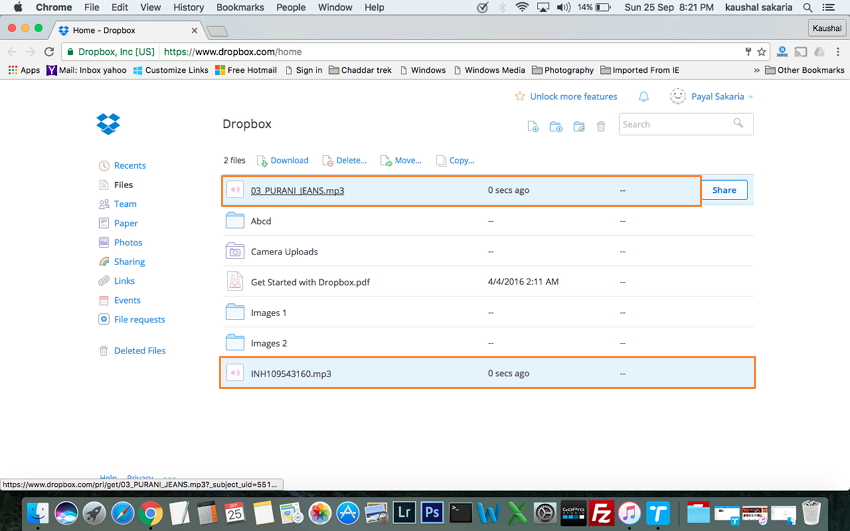850x531 pixels.
Task: Click the Upload file icon
Action: pyautogui.click(x=533, y=126)
